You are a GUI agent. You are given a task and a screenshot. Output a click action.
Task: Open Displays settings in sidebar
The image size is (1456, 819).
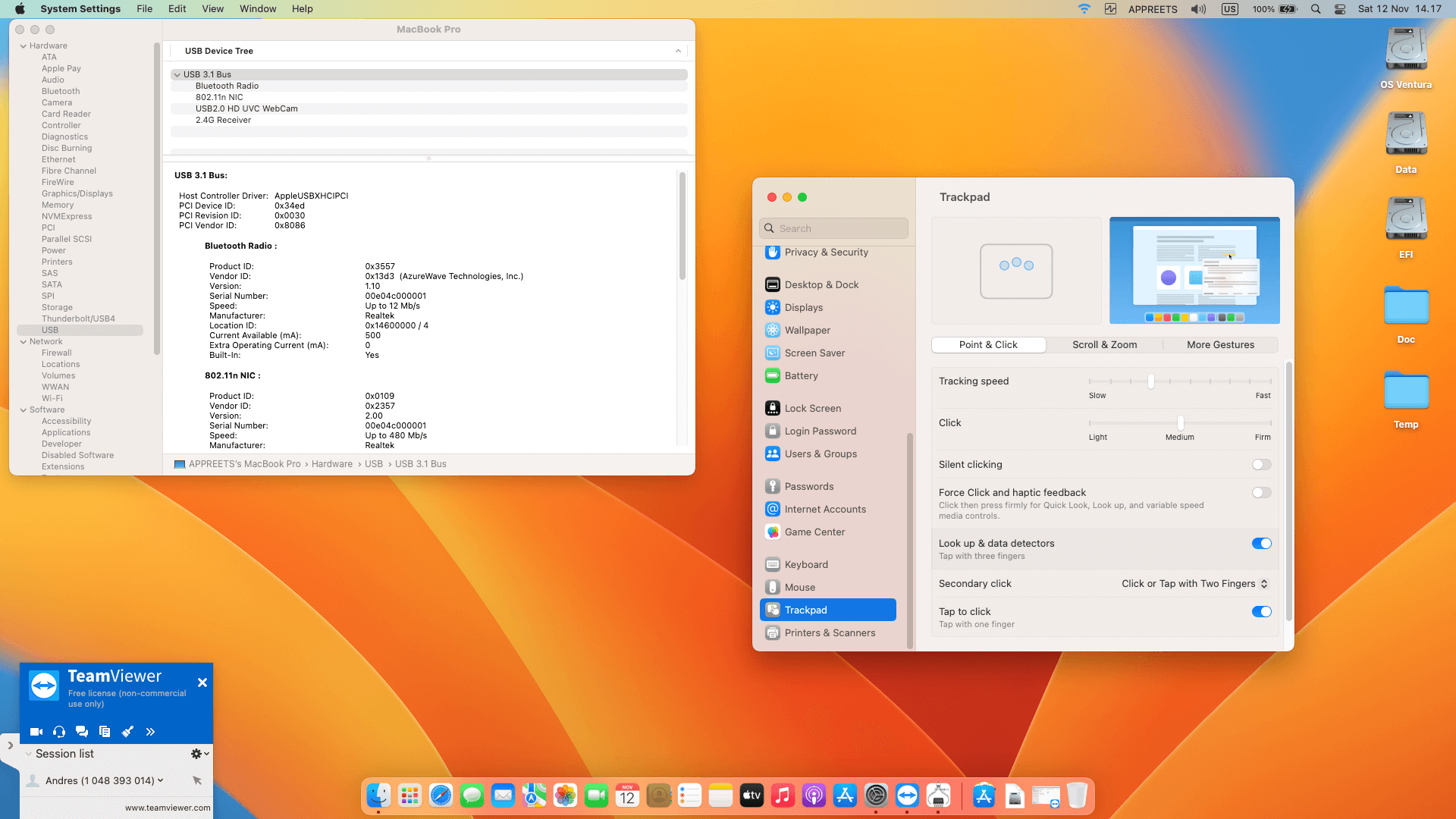828,307
